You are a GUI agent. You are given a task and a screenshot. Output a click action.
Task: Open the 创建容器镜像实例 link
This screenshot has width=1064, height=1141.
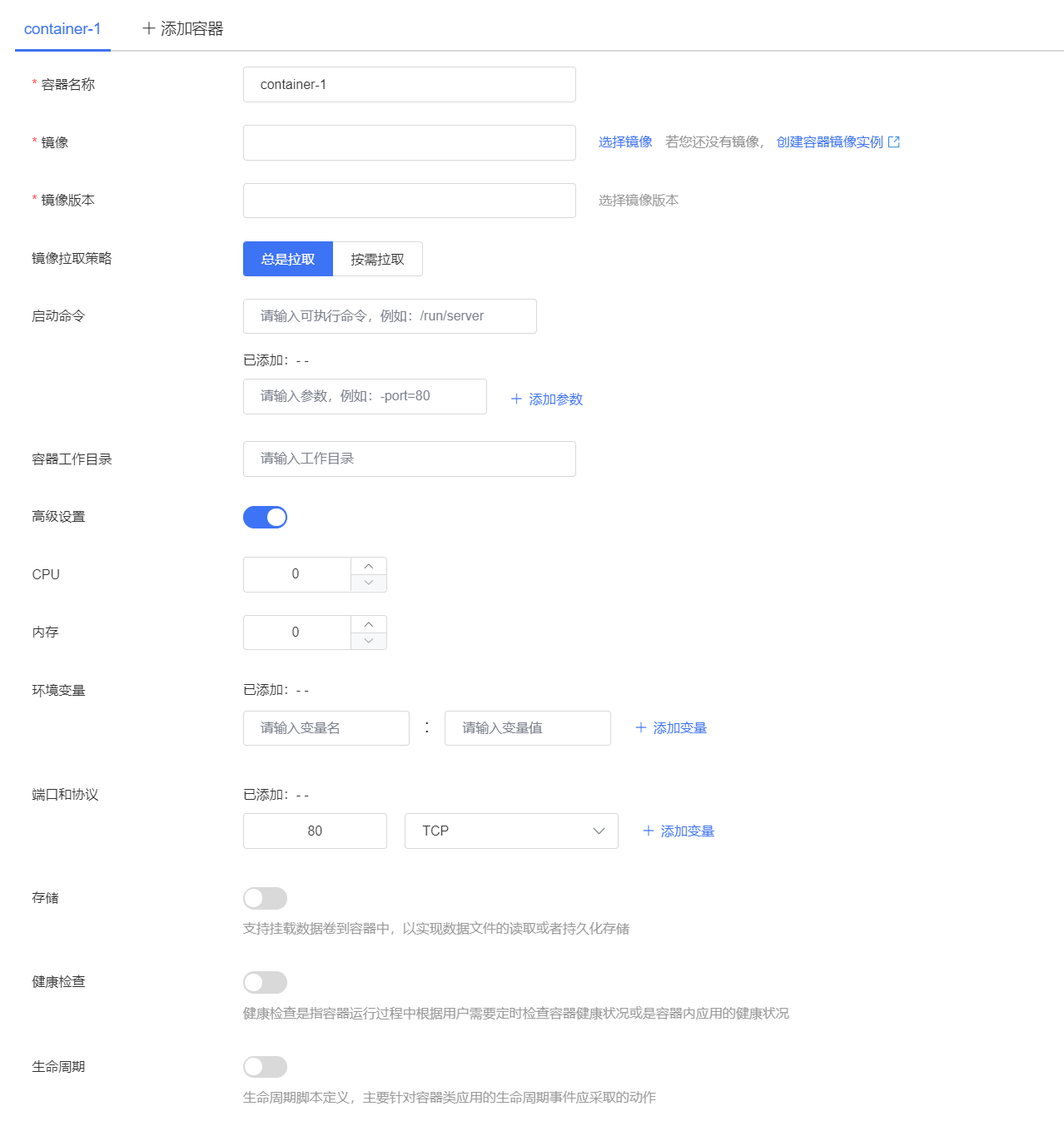click(x=829, y=142)
